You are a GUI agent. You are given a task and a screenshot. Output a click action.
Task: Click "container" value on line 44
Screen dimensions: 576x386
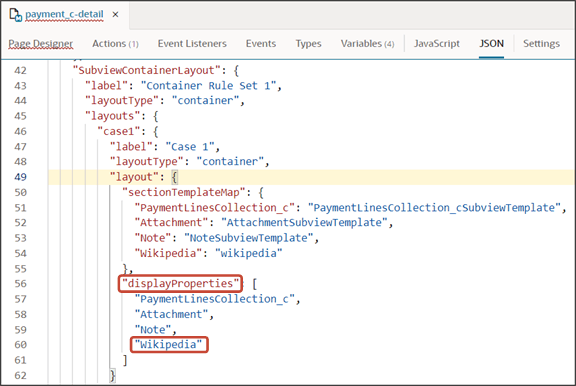[205, 100]
